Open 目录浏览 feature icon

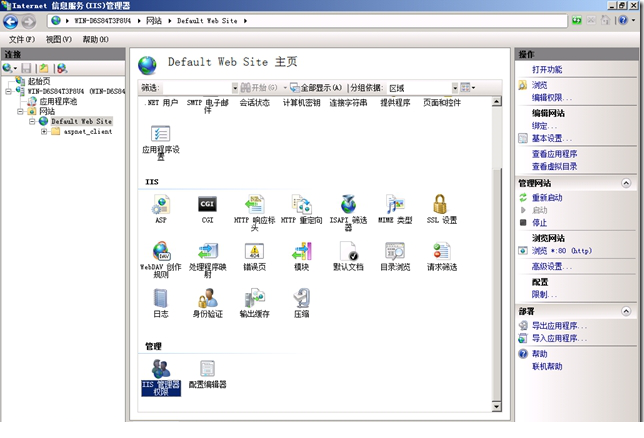pos(395,251)
